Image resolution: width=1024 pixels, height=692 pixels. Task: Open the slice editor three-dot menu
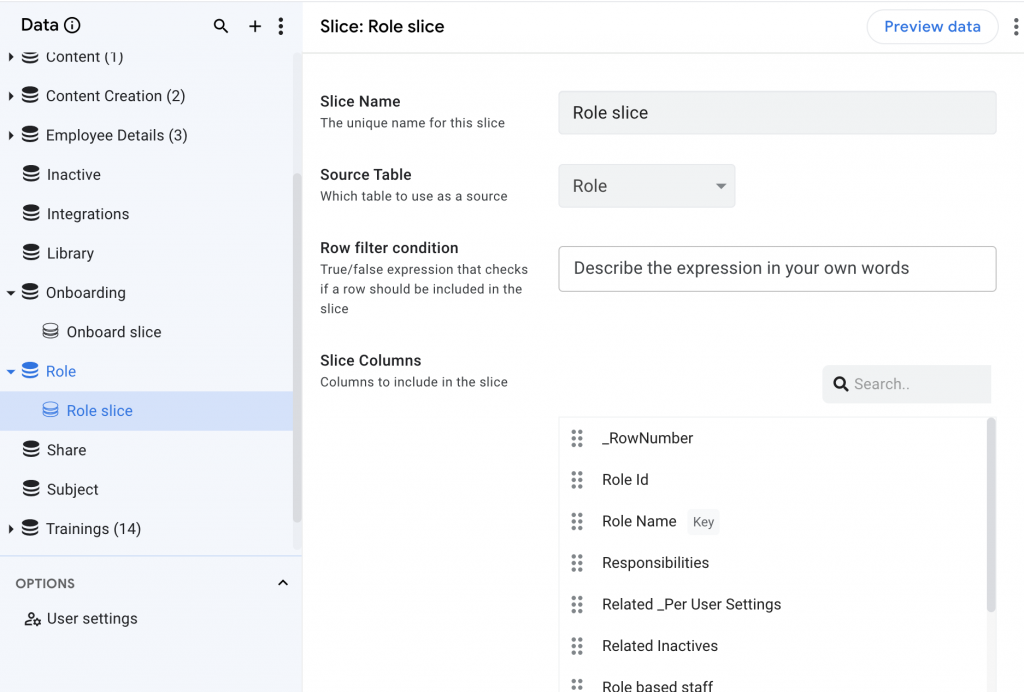(x=1016, y=27)
